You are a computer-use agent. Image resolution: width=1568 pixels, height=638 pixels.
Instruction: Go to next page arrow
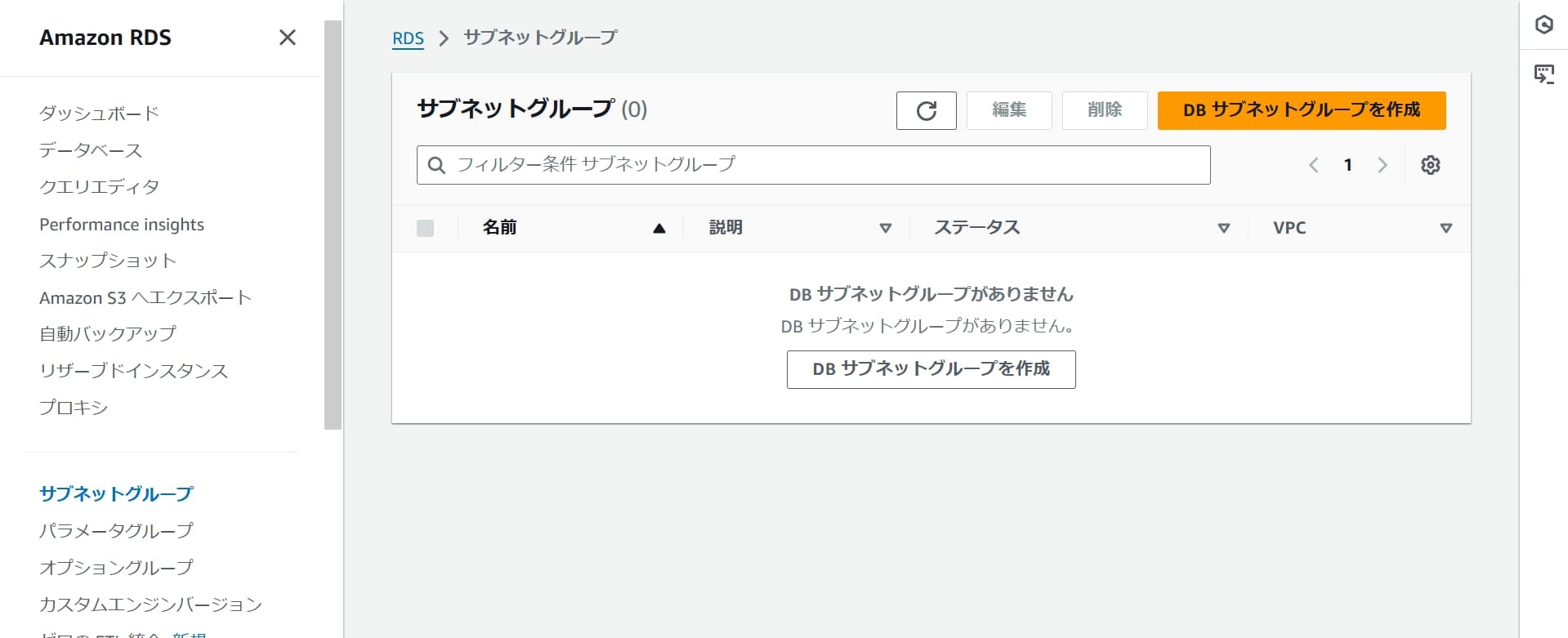pos(1383,165)
